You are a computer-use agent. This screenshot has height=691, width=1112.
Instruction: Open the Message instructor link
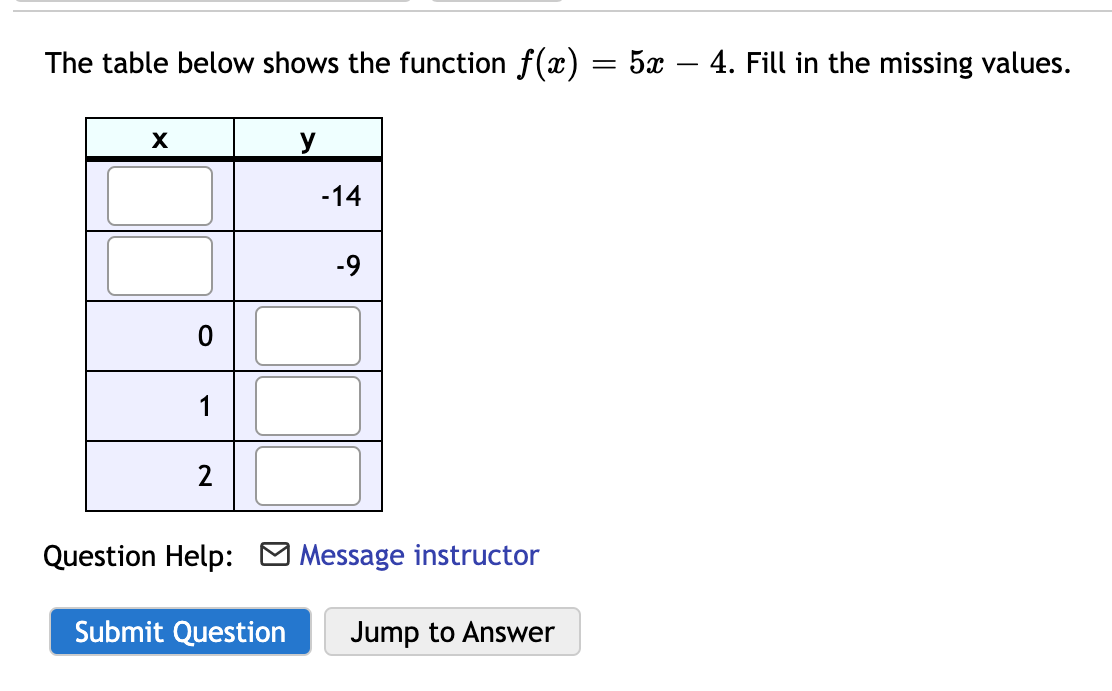click(420, 555)
